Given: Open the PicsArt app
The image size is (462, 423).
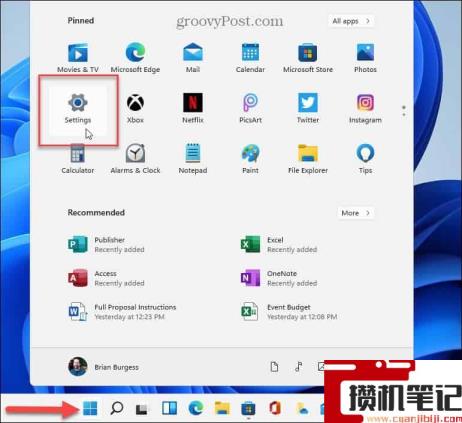Looking at the screenshot, I should click(250, 108).
